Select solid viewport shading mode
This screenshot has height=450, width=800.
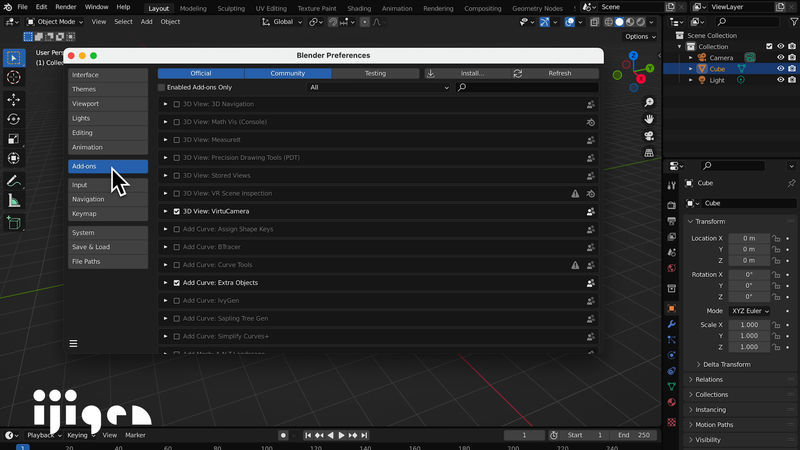click(x=619, y=22)
